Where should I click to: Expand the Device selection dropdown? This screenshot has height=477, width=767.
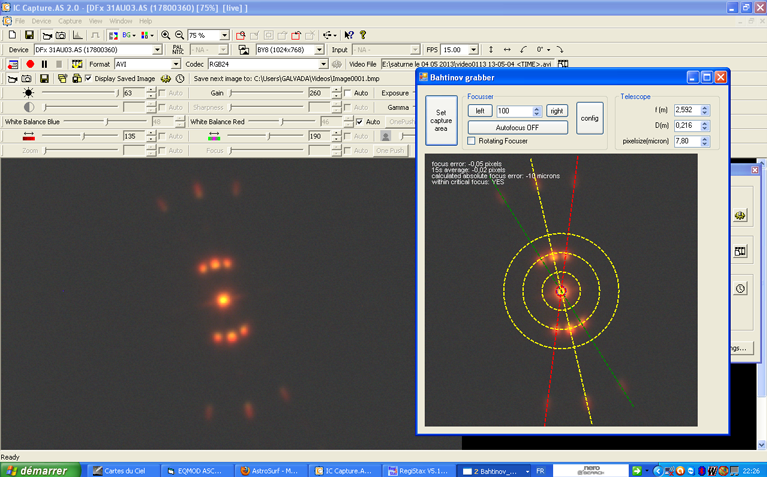coord(157,49)
